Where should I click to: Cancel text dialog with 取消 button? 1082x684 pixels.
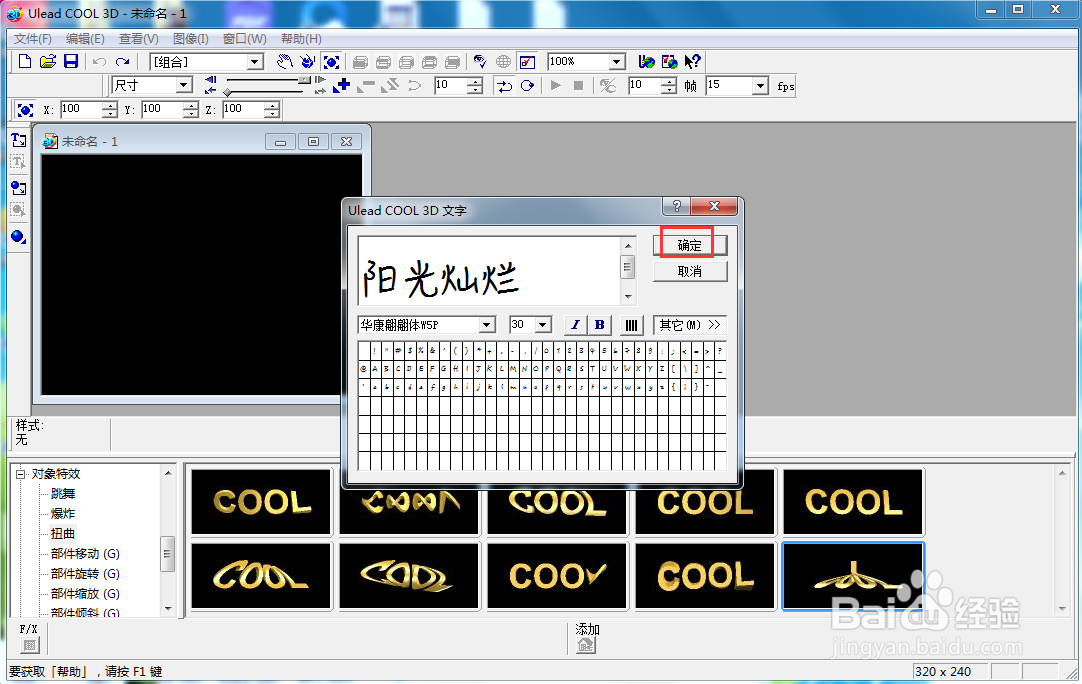tap(690, 271)
